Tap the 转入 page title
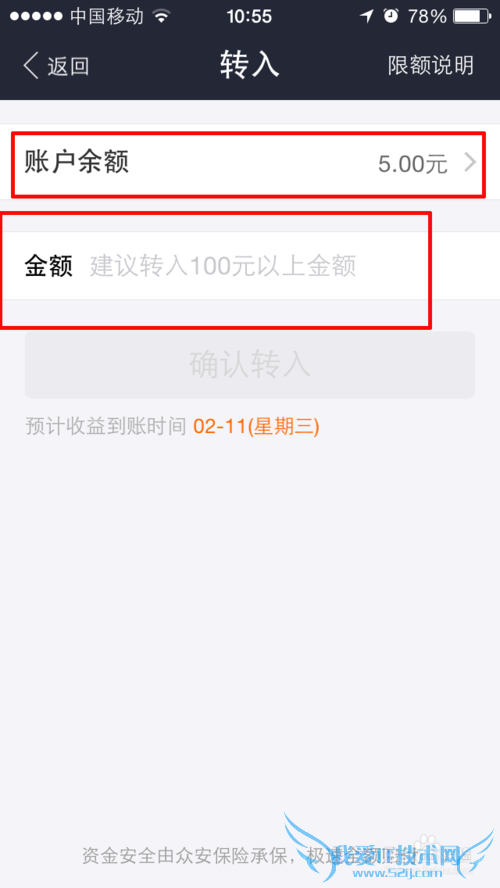The height and width of the screenshot is (888, 500). click(x=250, y=65)
